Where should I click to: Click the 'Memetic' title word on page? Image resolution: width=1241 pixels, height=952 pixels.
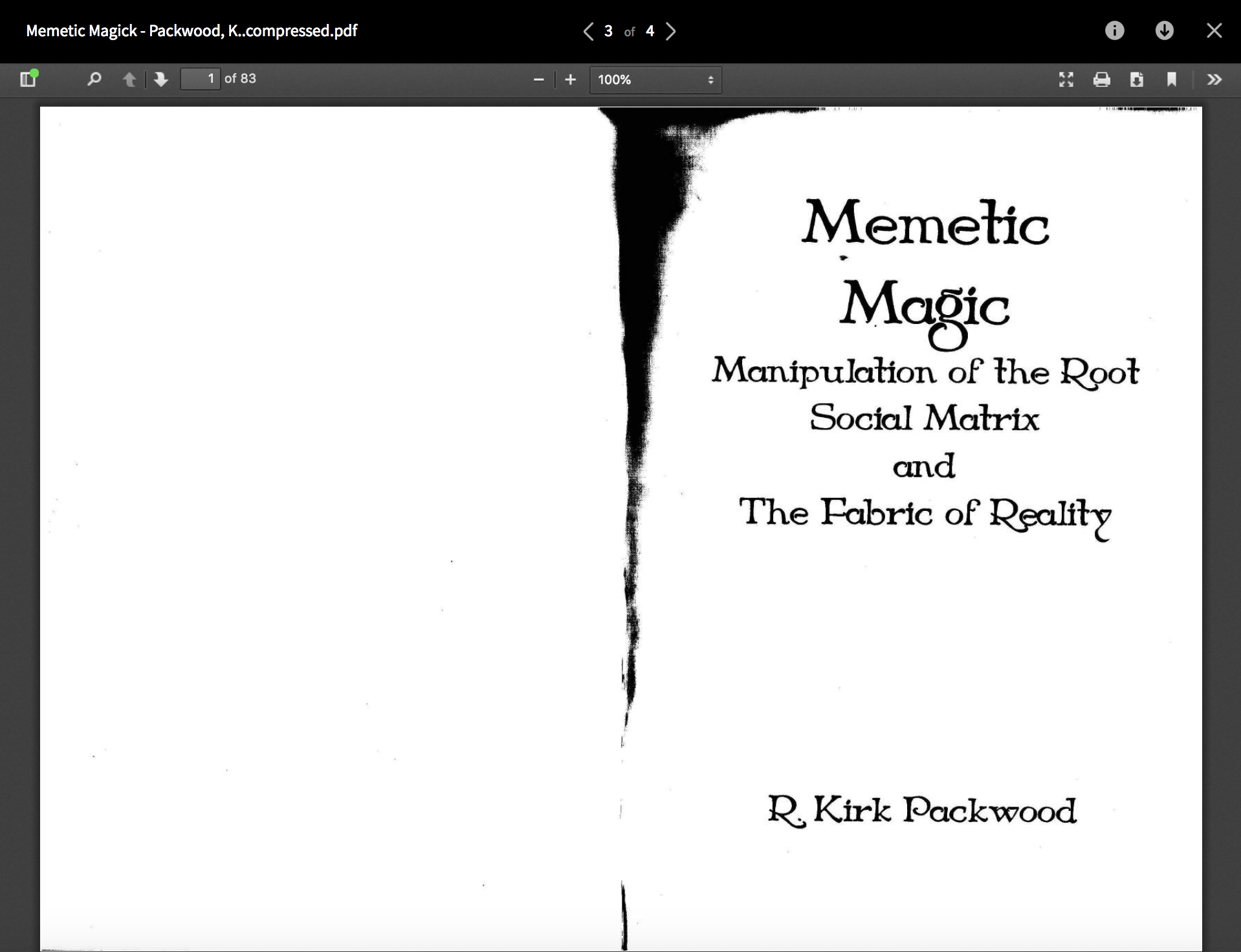925,222
